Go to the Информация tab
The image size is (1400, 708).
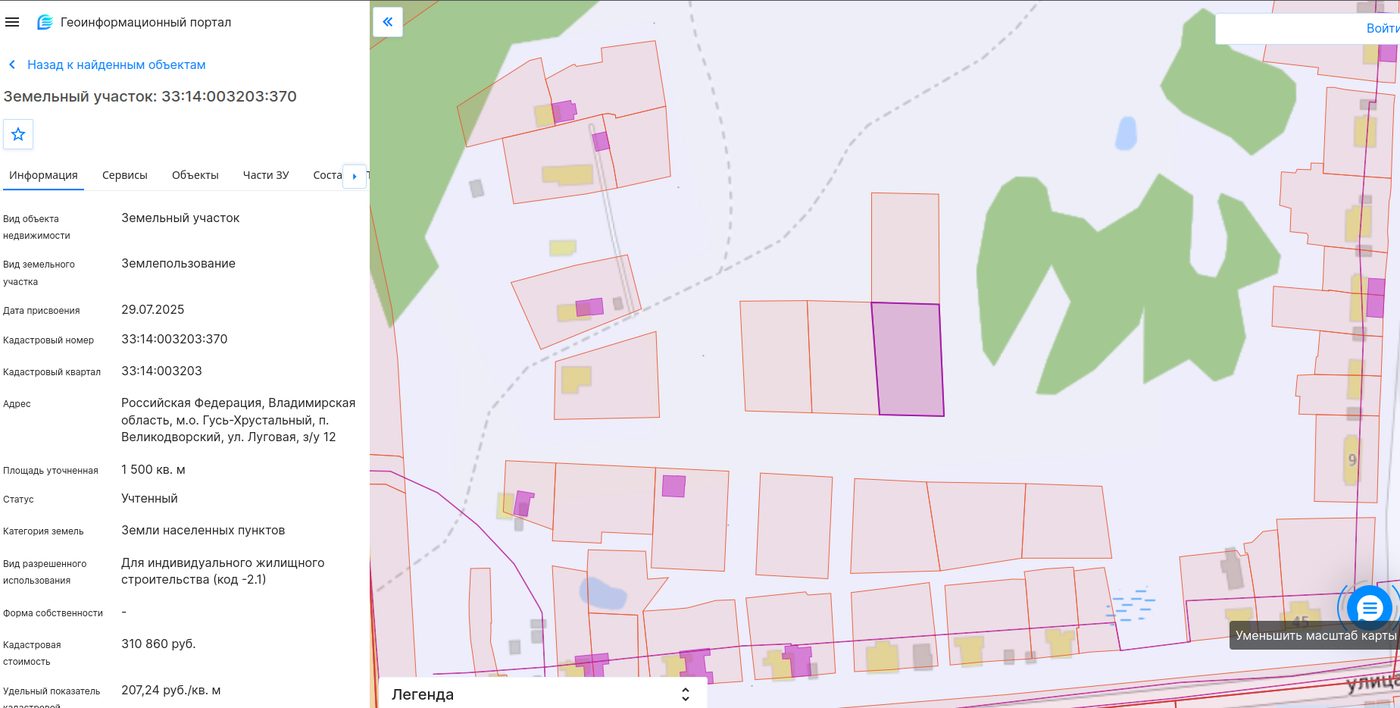tap(43, 175)
